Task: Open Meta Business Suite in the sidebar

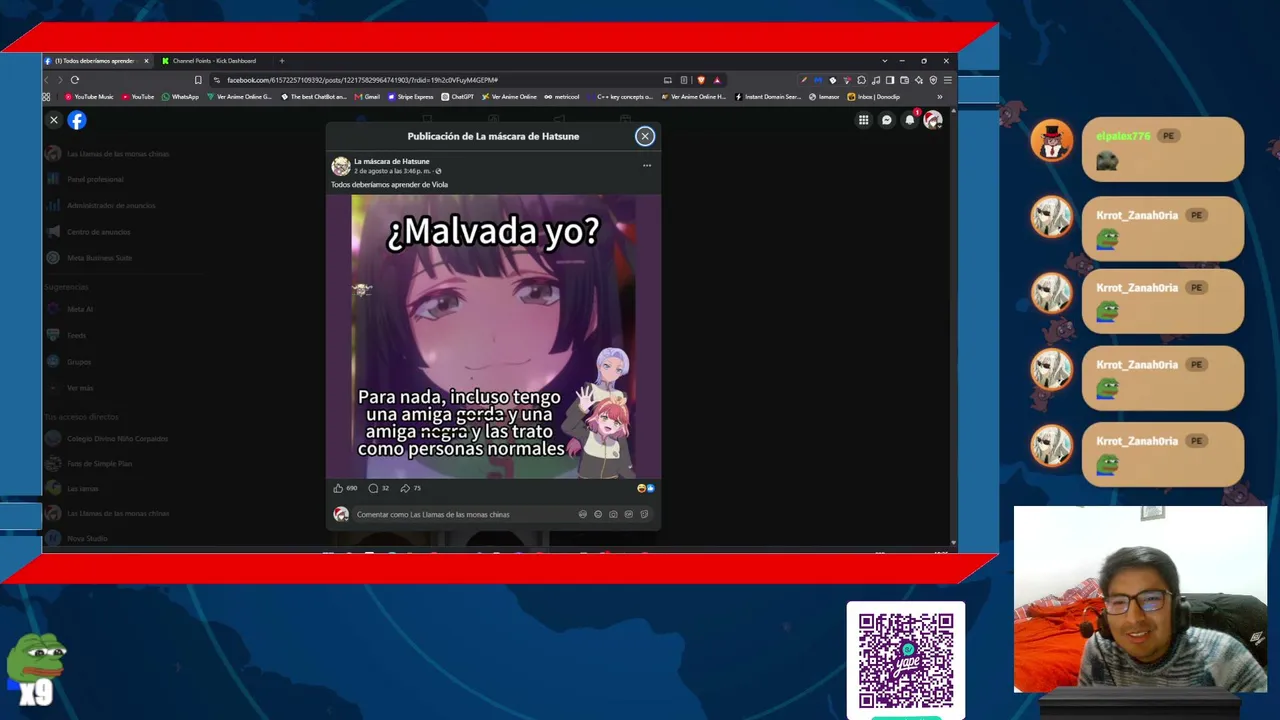Action: point(90,258)
